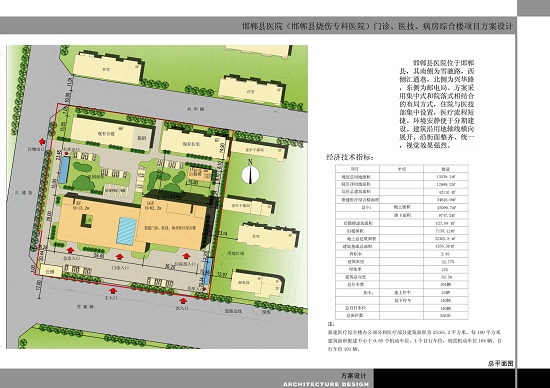The image size is (550, 388).
Task: Click the 项目 header cell of the table
Action: 357,169
